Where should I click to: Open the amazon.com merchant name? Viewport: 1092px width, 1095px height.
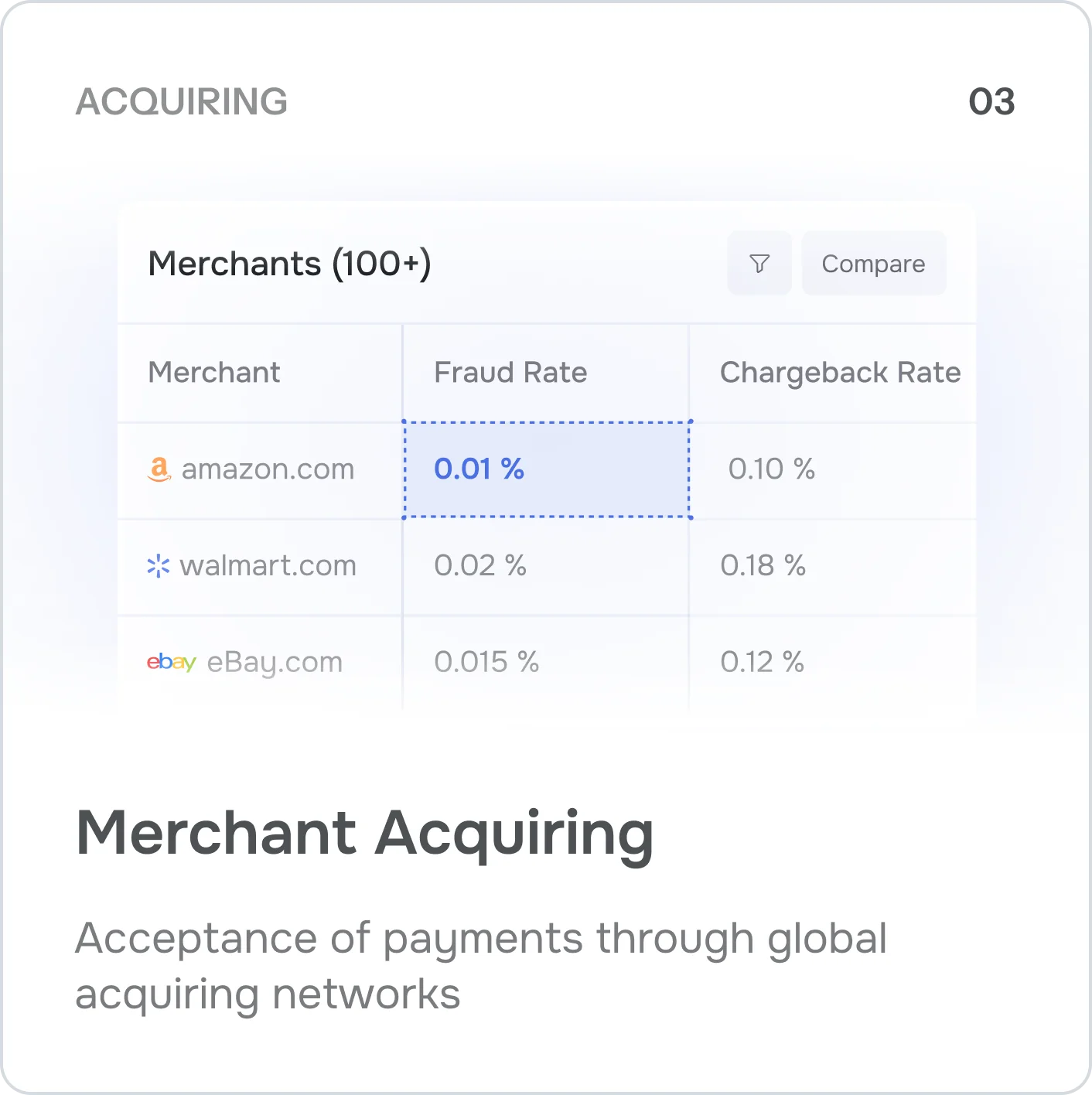coord(268,469)
